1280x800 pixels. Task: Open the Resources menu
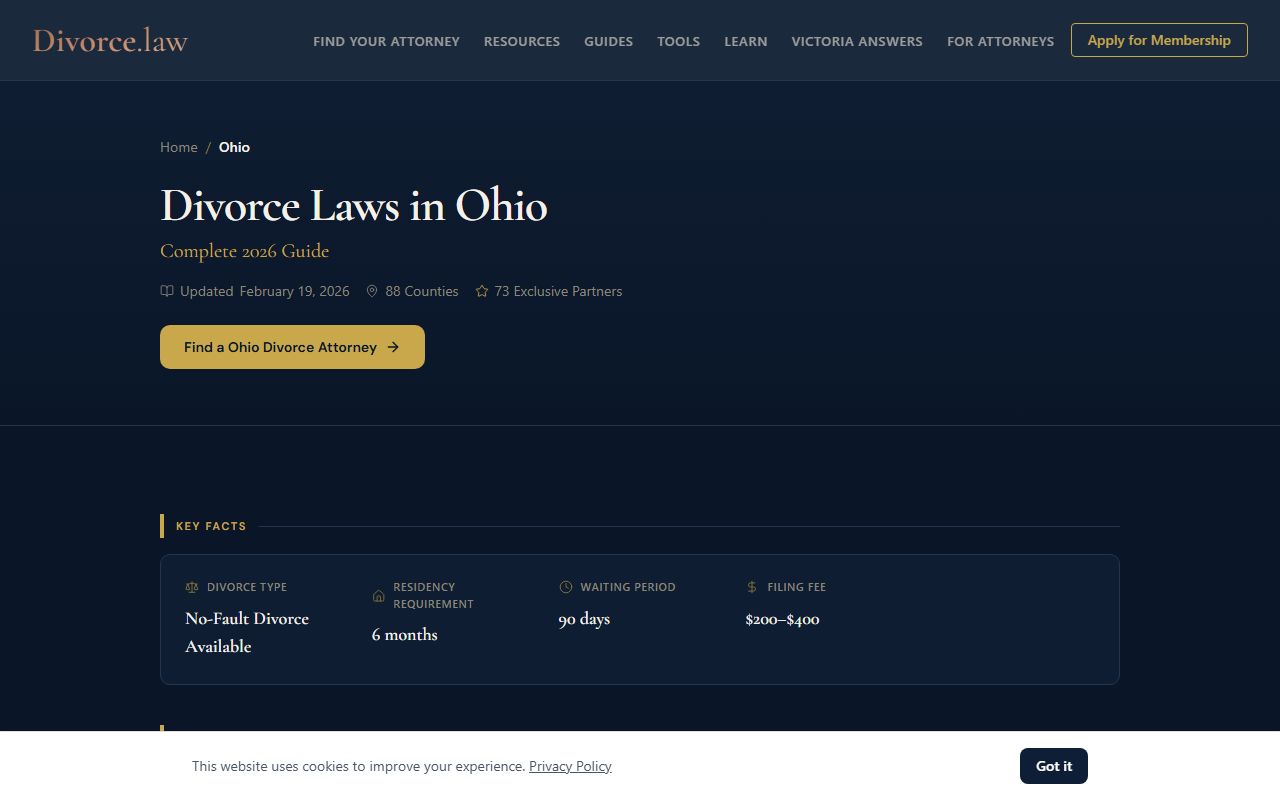tap(522, 41)
